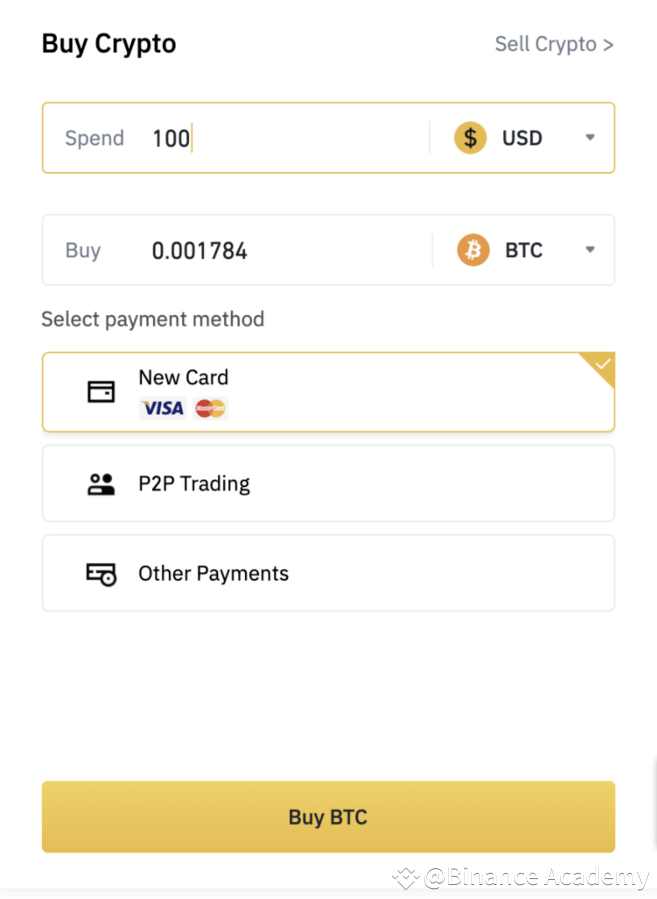Switch to Sell Crypto
This screenshot has height=899, width=657.
point(554,44)
